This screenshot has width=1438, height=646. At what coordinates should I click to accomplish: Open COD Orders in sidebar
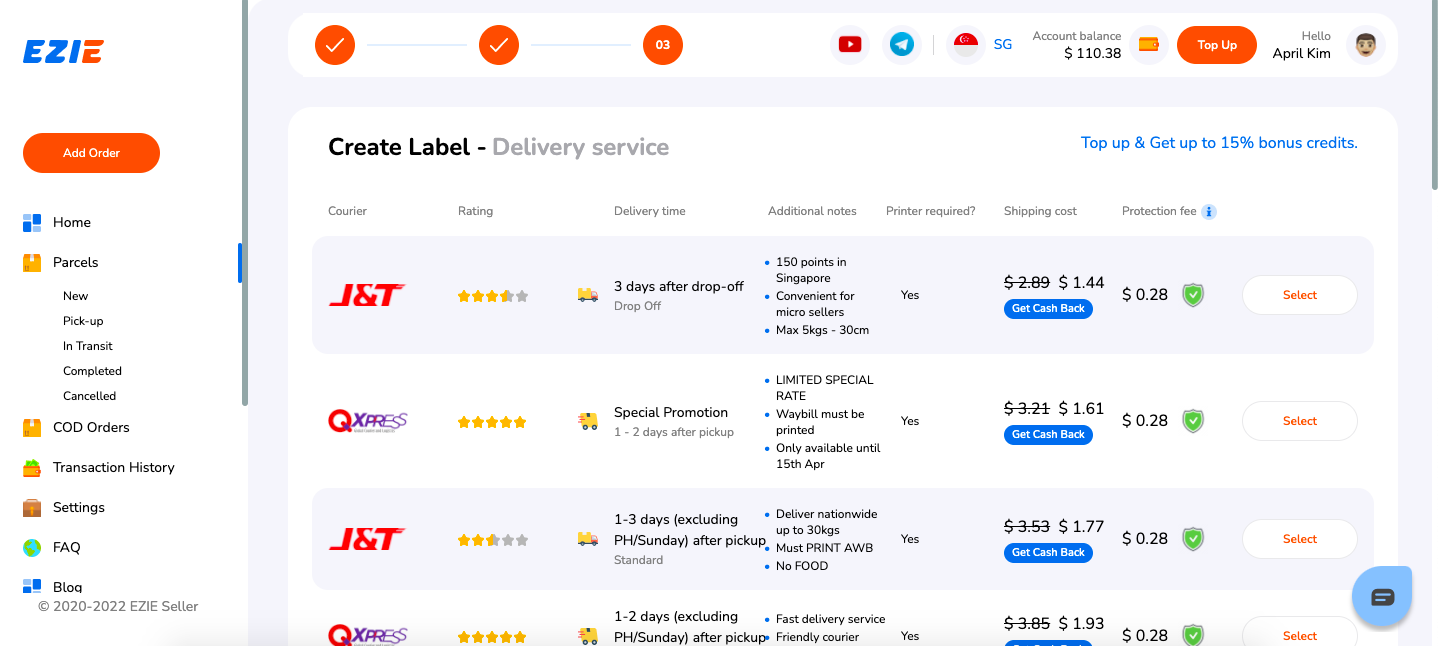click(91, 427)
